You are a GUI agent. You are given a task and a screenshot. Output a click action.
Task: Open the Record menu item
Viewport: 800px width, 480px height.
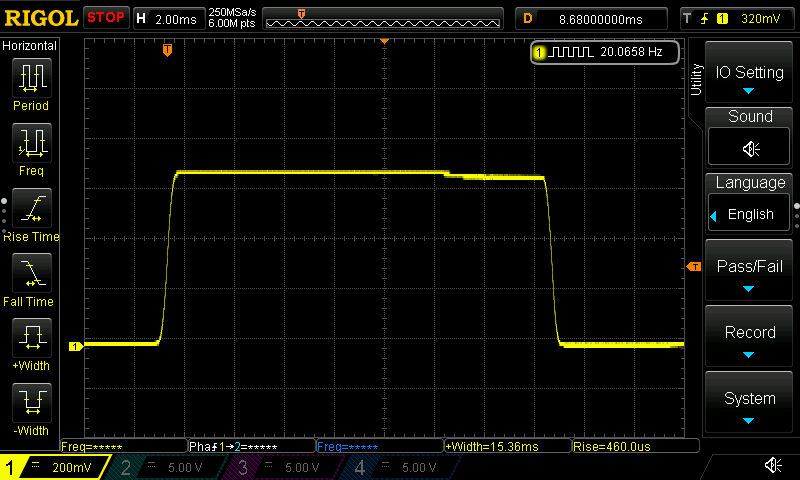750,339
